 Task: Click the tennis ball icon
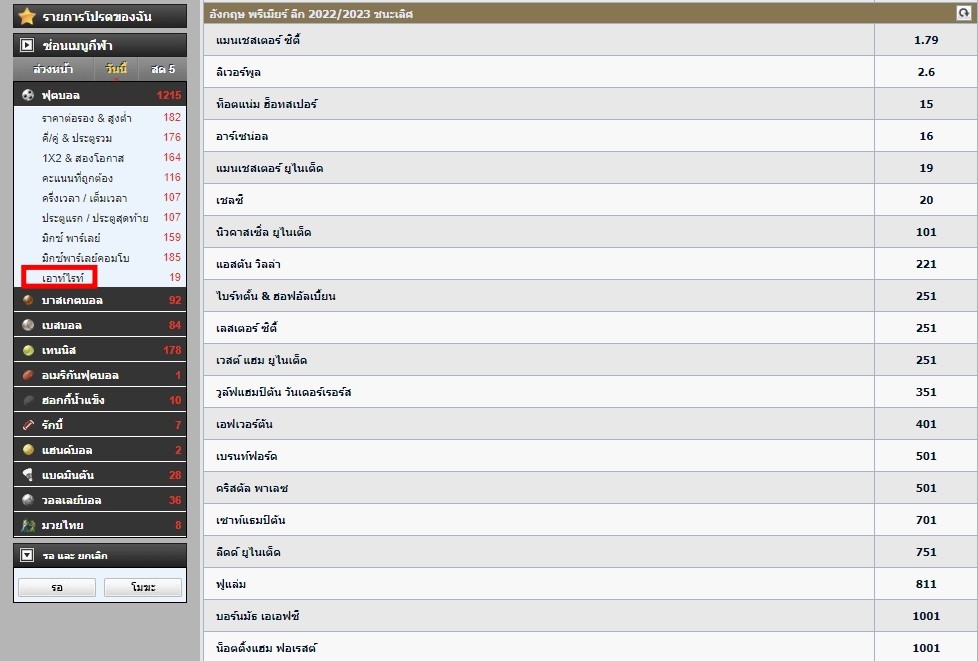28,351
